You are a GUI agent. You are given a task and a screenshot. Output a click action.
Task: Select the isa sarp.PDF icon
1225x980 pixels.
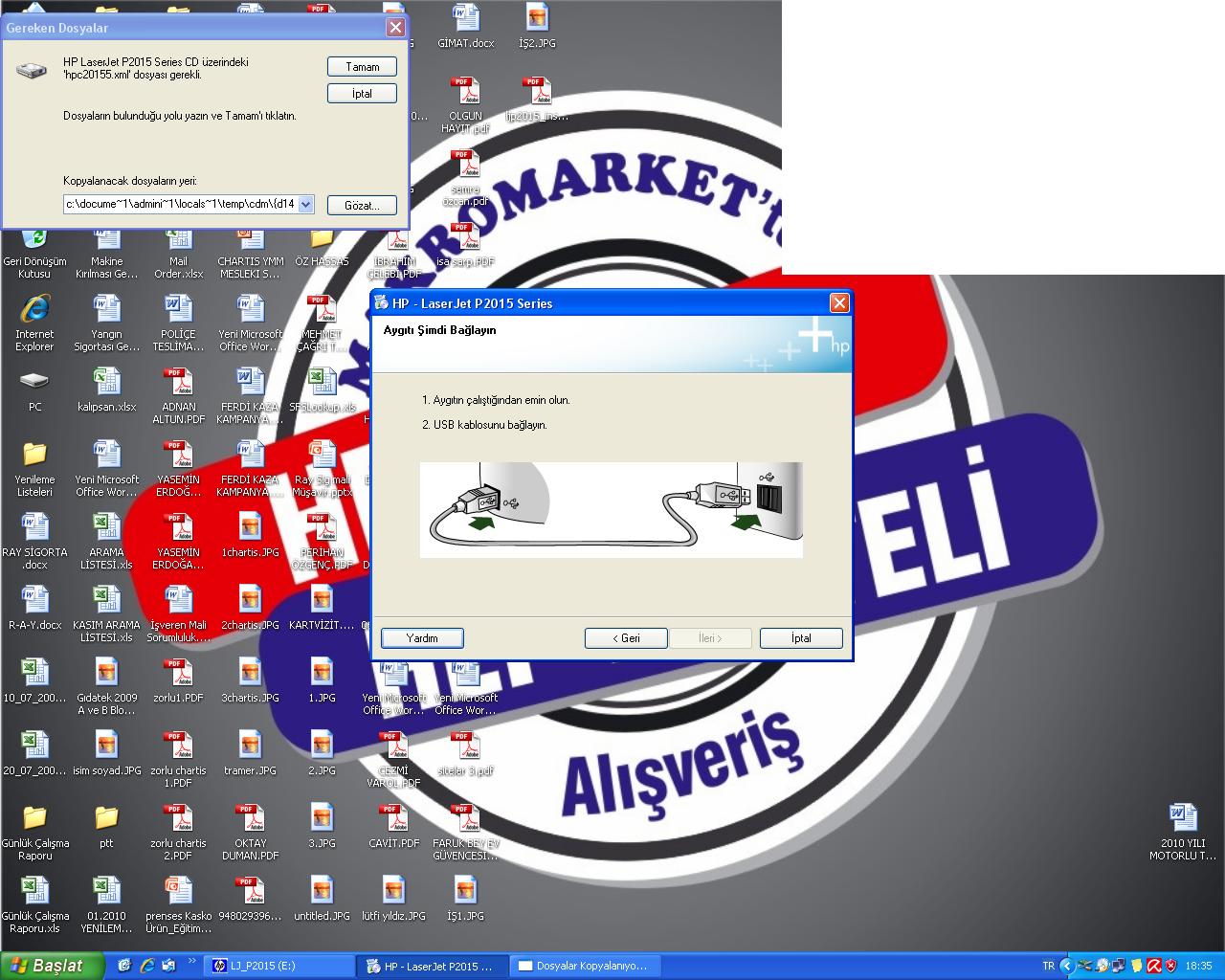click(x=465, y=235)
